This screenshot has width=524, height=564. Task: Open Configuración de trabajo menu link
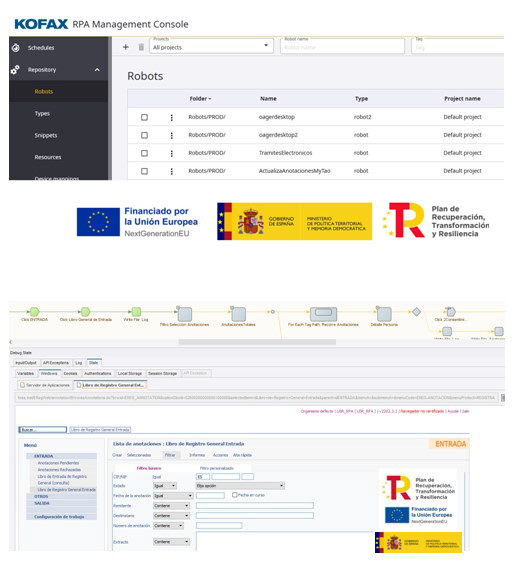coord(59,517)
